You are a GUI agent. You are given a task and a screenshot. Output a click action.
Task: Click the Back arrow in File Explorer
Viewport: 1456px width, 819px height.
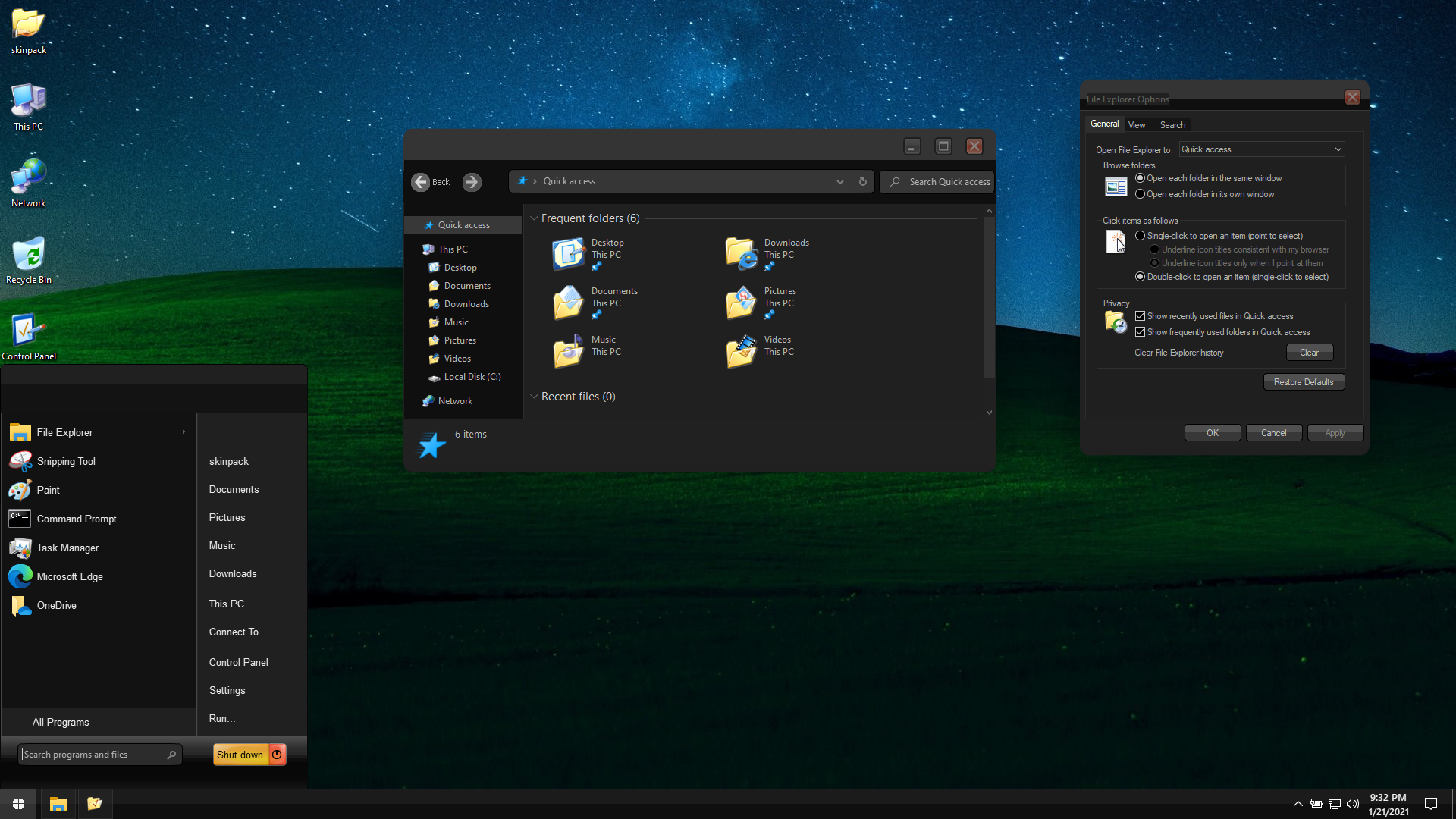point(421,182)
